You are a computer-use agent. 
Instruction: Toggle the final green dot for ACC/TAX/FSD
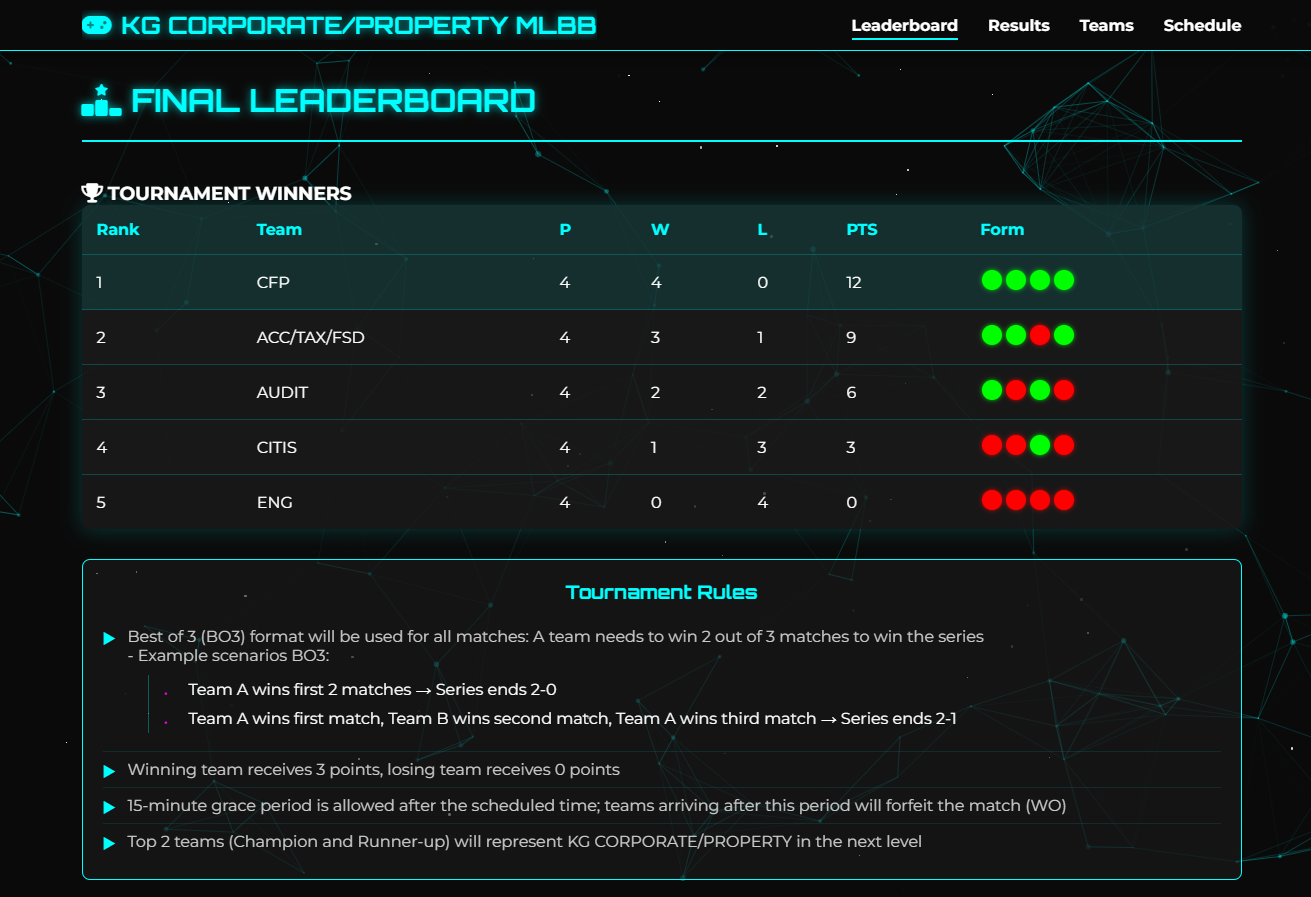(x=1066, y=335)
